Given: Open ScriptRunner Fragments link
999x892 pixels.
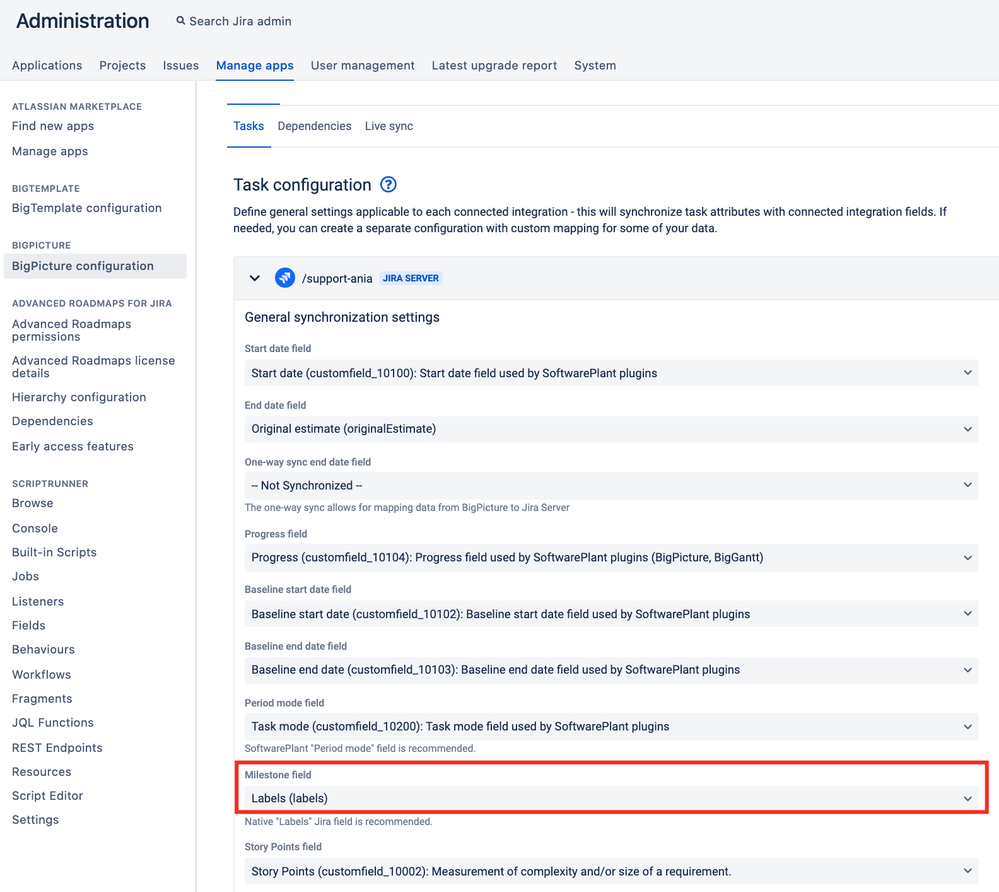Looking at the screenshot, I should coord(42,698).
